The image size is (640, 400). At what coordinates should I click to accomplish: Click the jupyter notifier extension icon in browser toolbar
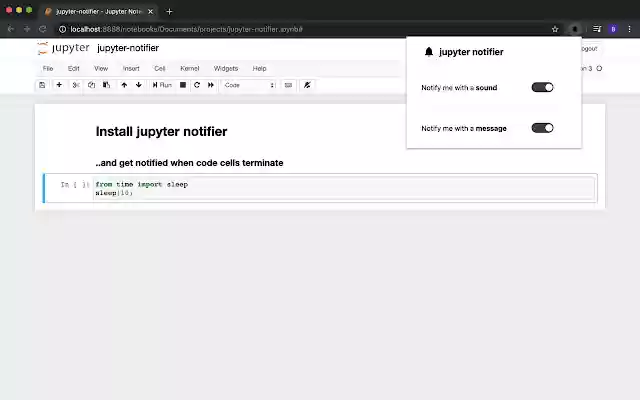click(x=575, y=29)
